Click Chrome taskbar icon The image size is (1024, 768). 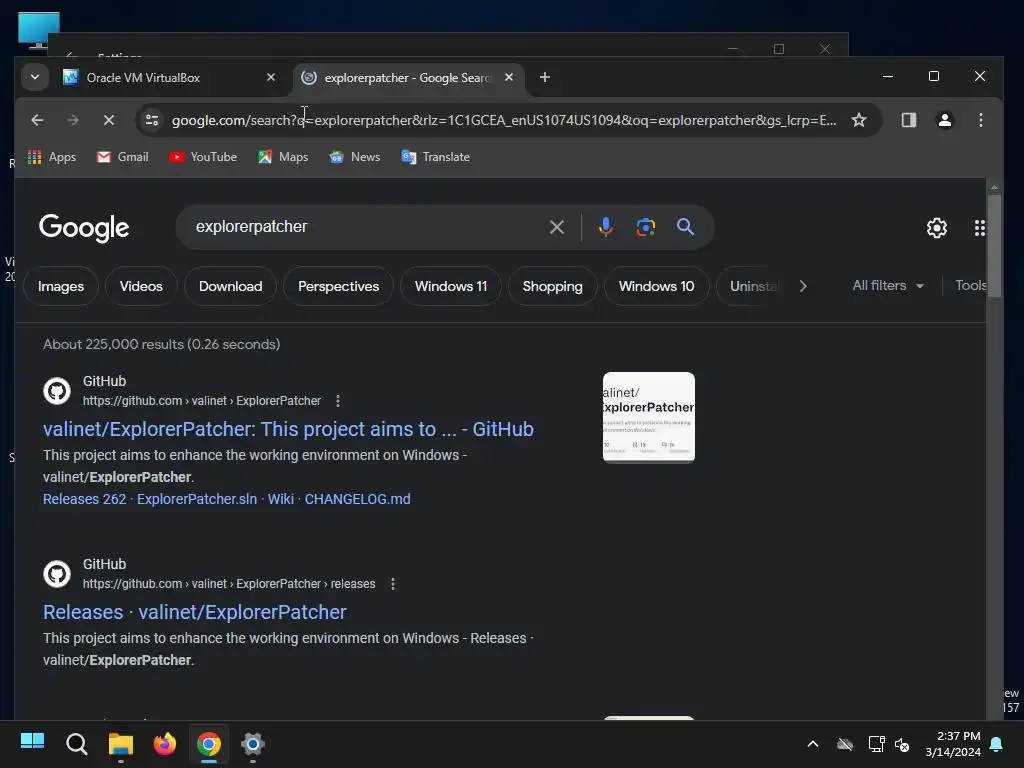(x=209, y=743)
